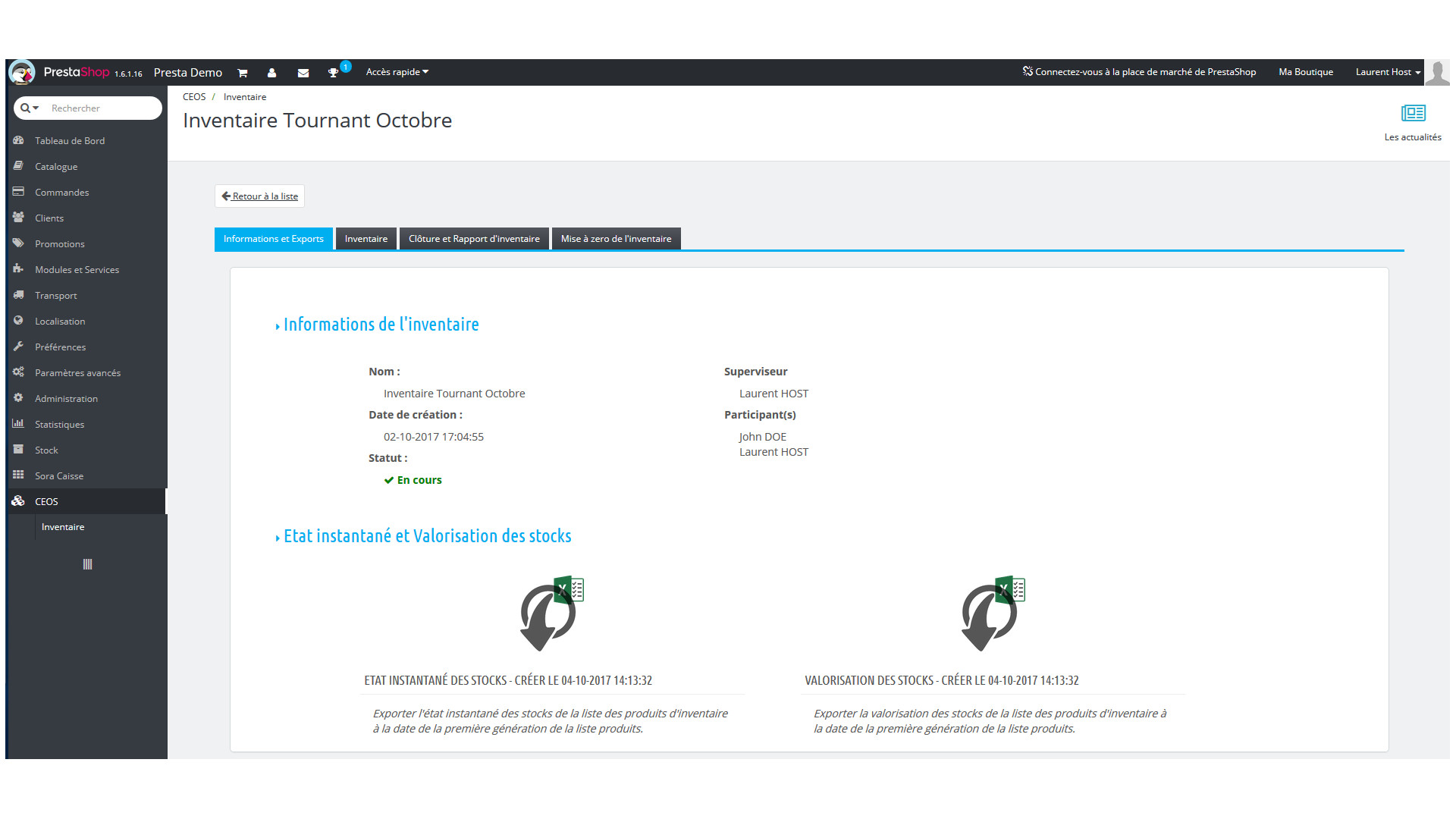Download the Etat instantané des stocks Excel export

(551, 613)
